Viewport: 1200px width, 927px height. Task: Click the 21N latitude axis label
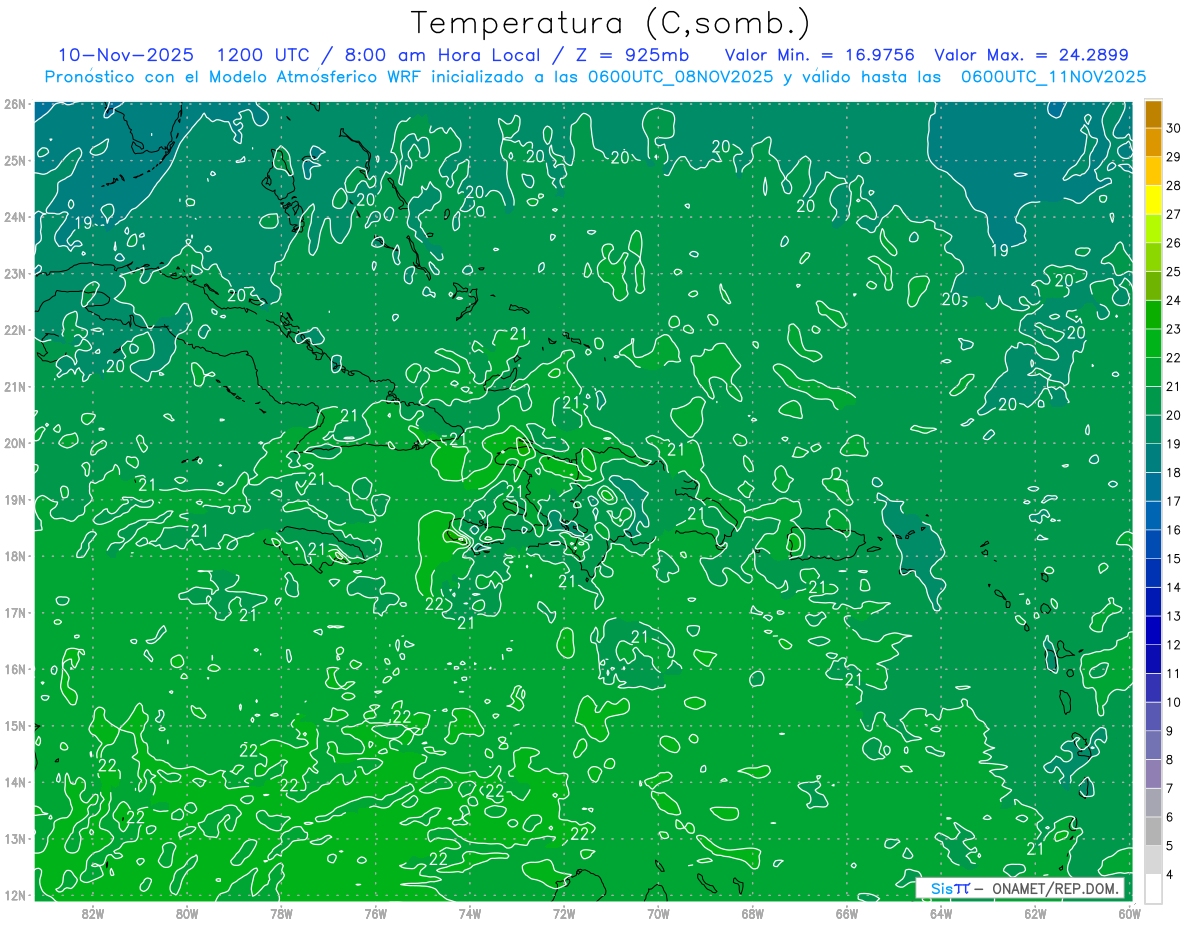point(14,386)
